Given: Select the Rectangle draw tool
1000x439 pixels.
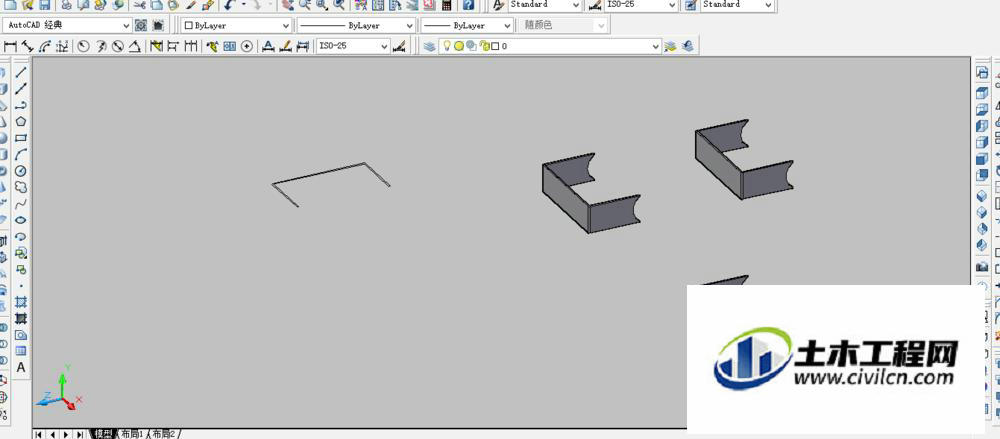Looking at the screenshot, I should [21, 138].
